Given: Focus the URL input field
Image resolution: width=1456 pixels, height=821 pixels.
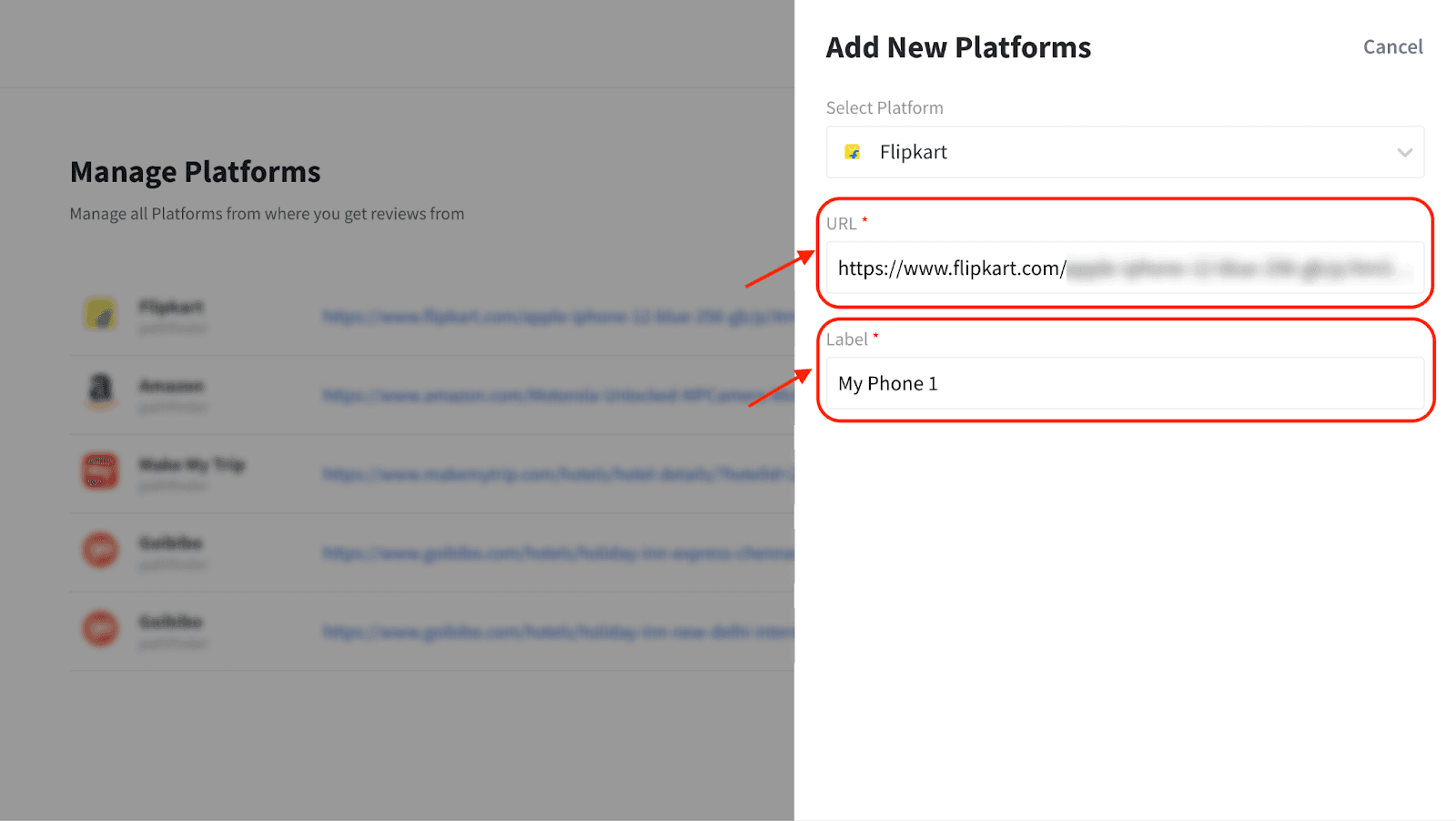Looking at the screenshot, I should pyautogui.click(x=1124, y=269).
